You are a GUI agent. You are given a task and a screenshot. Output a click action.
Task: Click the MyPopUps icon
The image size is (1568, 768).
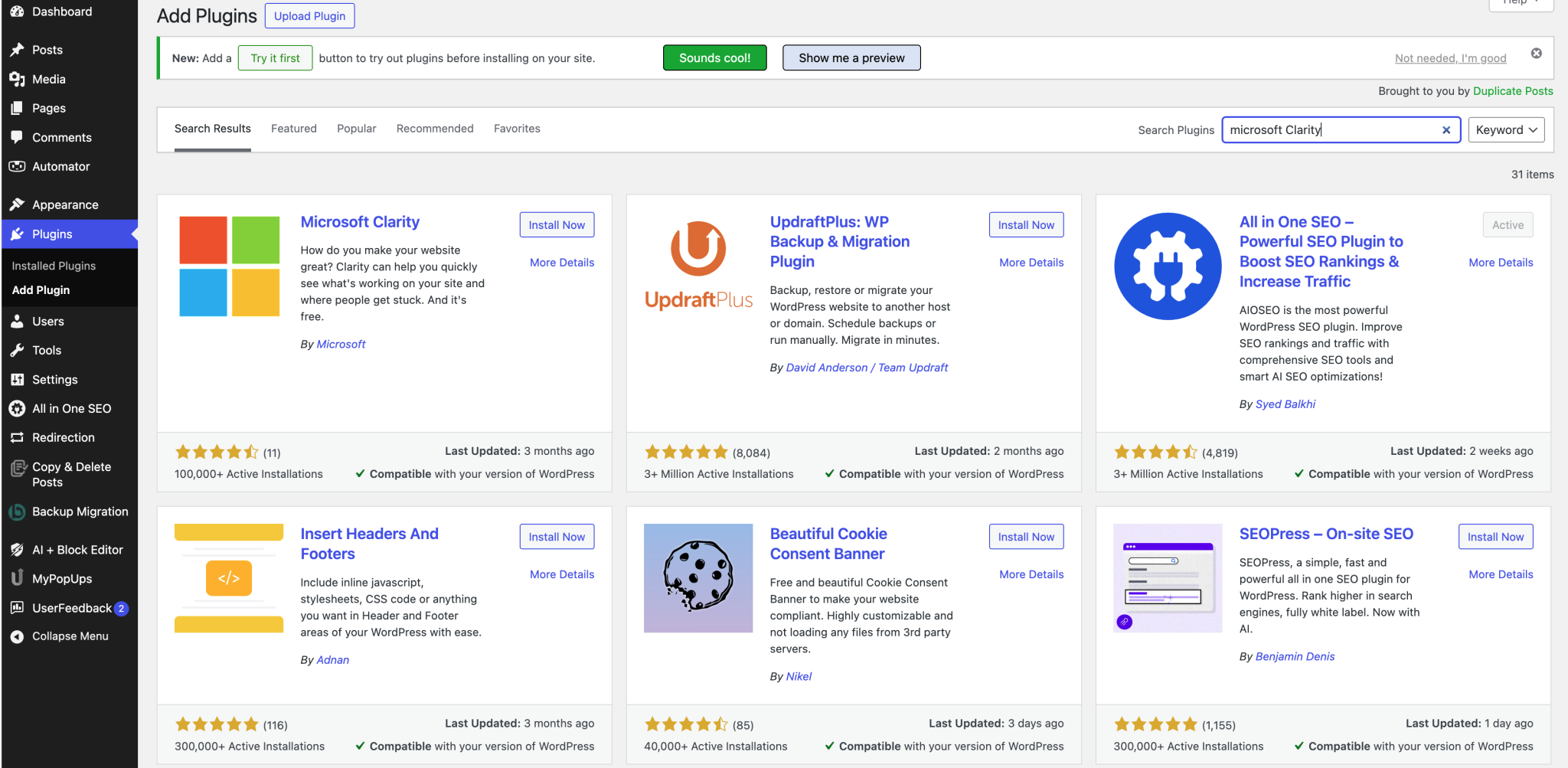pyautogui.click(x=18, y=578)
